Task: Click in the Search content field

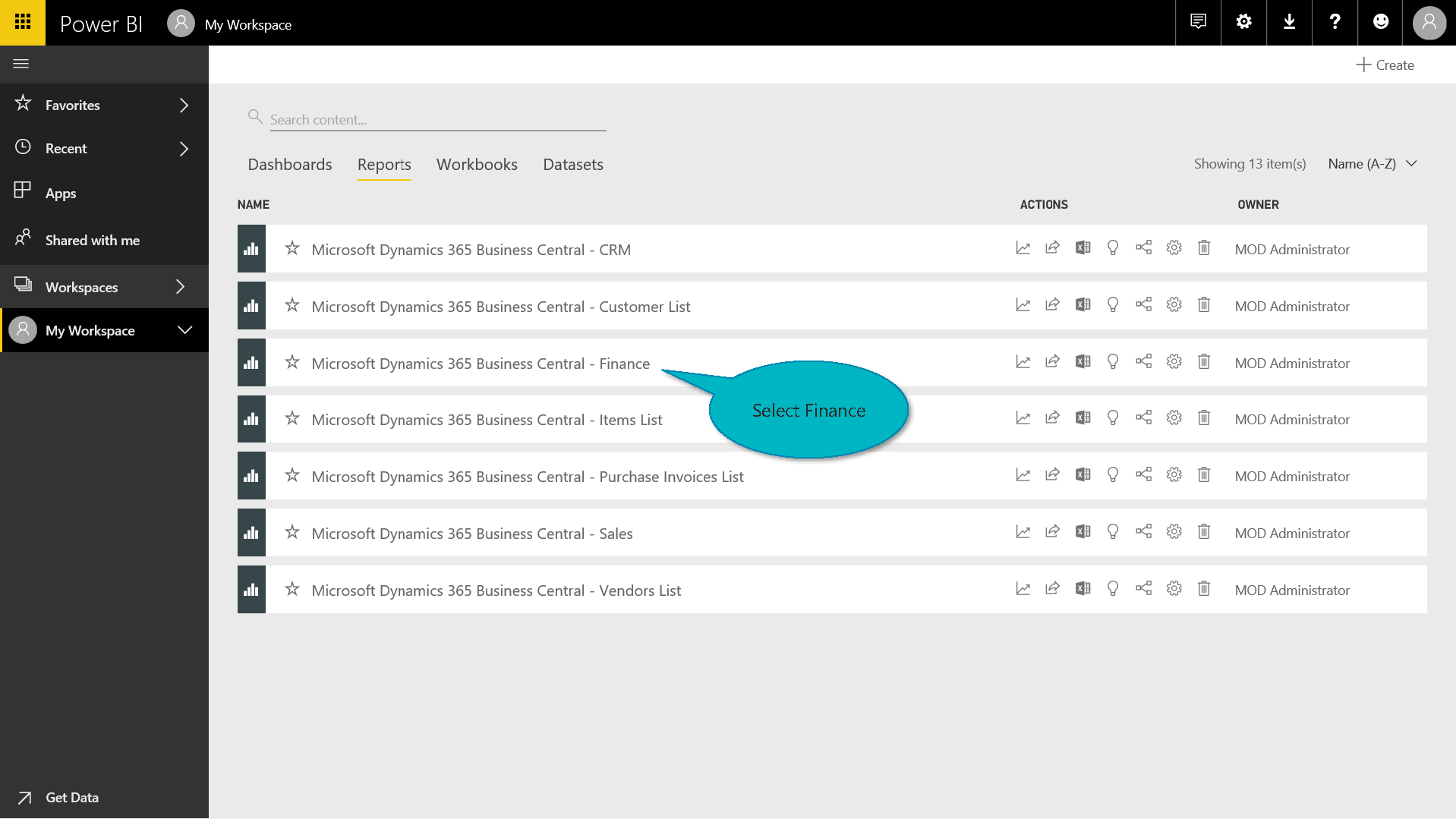Action: [x=437, y=120]
